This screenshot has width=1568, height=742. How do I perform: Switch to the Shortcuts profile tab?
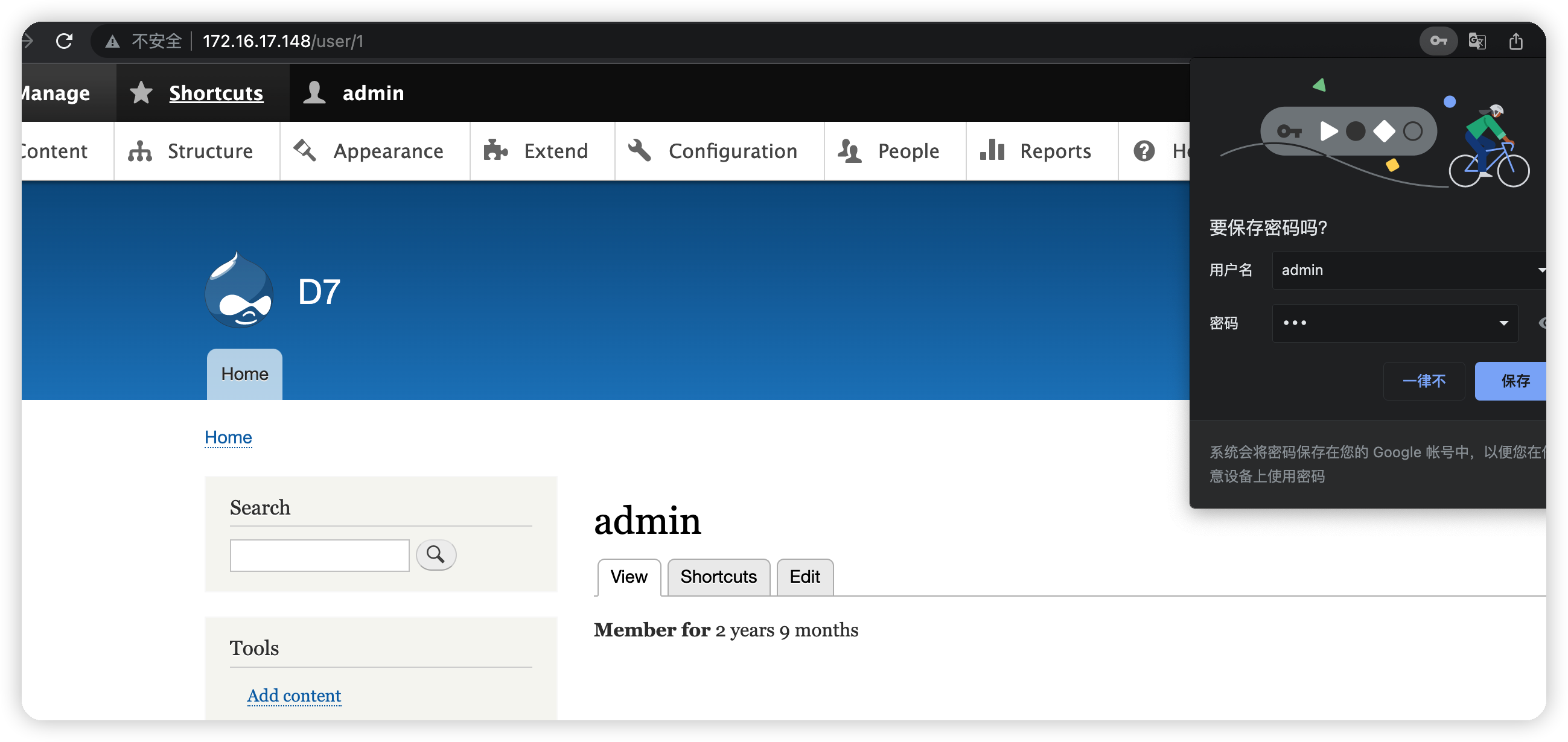coord(718,577)
